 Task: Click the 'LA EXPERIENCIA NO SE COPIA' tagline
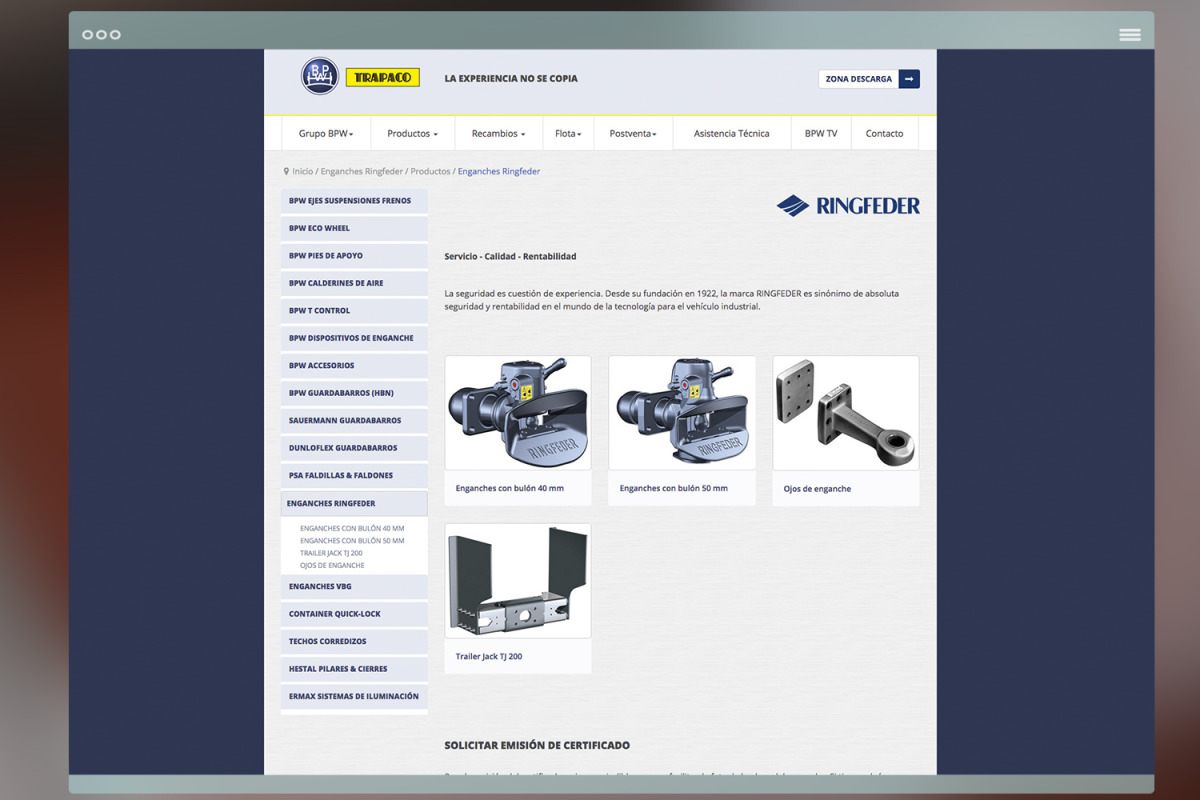coord(511,78)
